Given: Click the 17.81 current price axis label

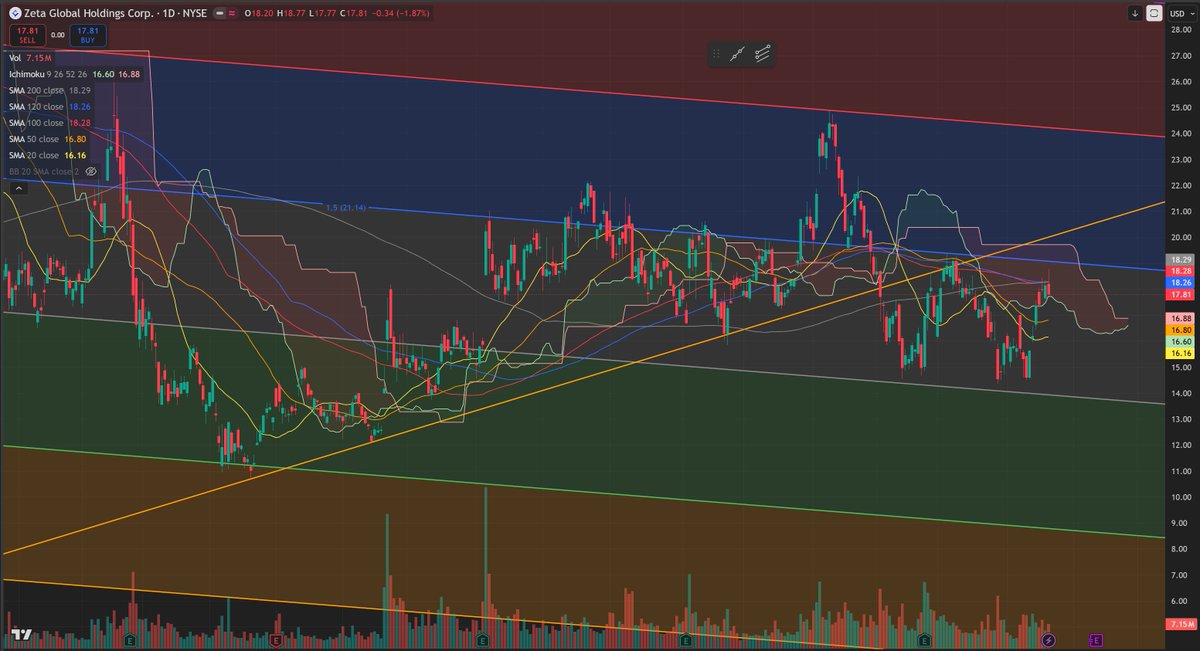Looking at the screenshot, I should [1181, 295].
